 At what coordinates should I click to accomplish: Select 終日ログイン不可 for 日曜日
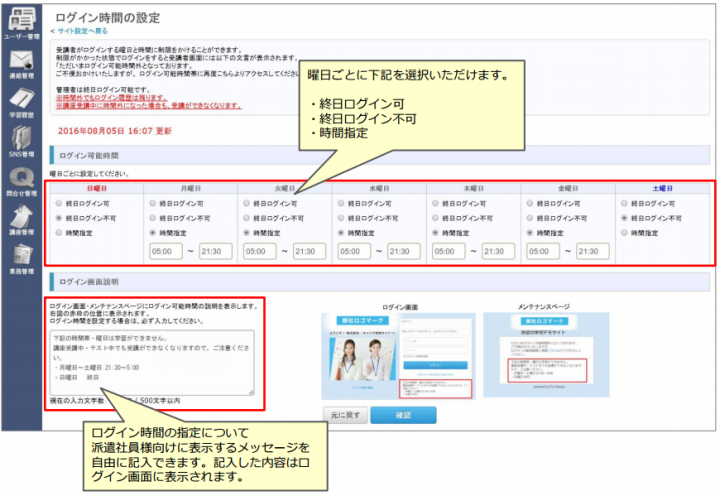59,218
